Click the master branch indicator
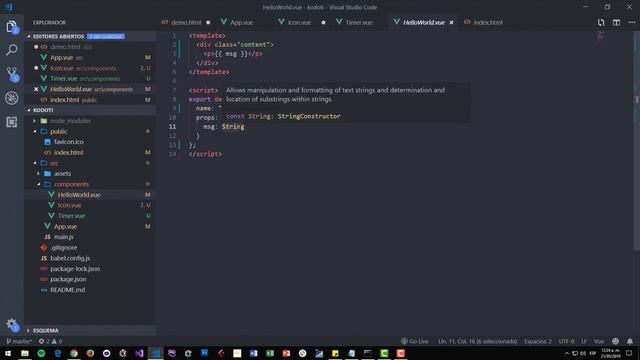The height and width of the screenshot is (360, 640). point(19,341)
